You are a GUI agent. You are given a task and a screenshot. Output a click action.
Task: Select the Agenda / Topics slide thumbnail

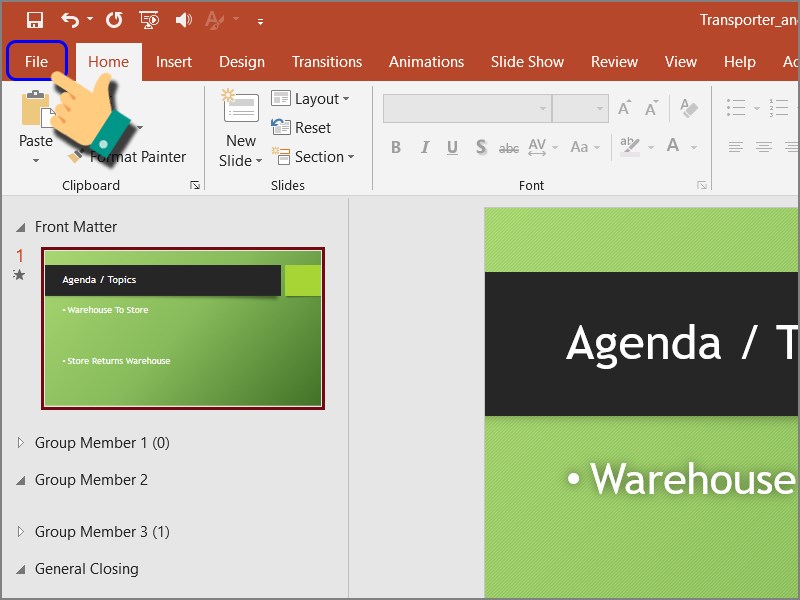coord(183,328)
